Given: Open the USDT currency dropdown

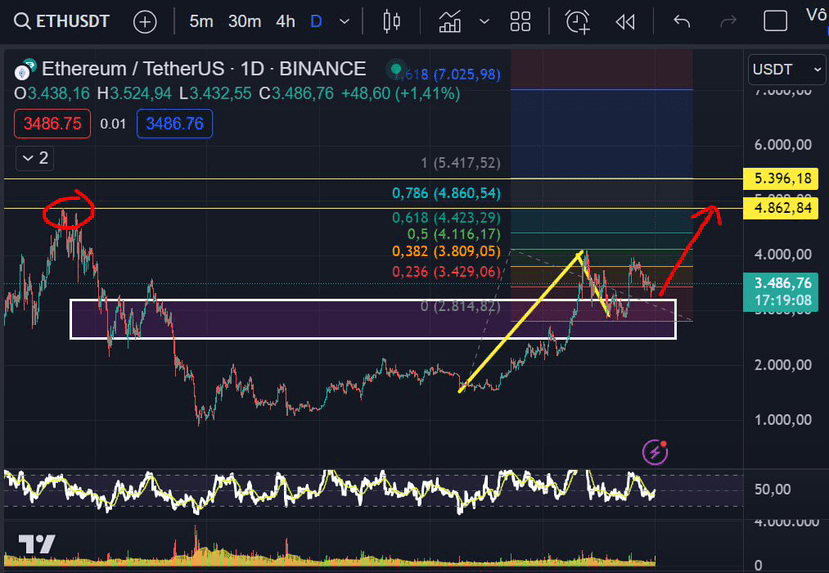Looking at the screenshot, I should click(x=787, y=69).
